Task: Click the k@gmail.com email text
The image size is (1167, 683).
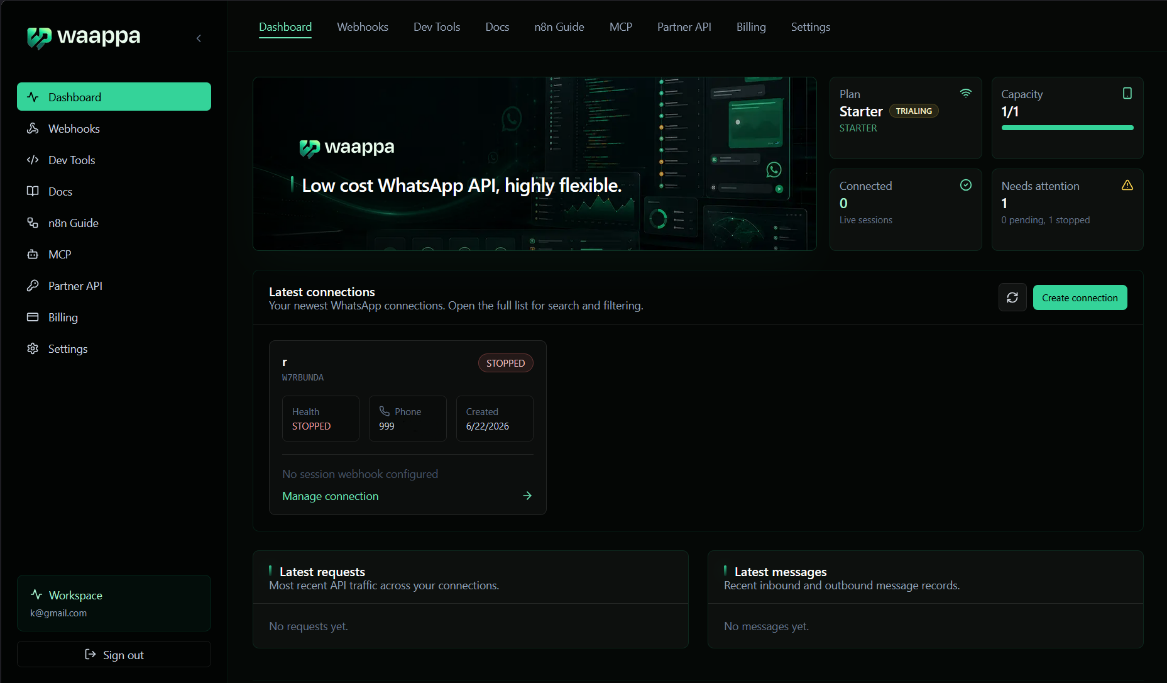Action: pos(58,613)
